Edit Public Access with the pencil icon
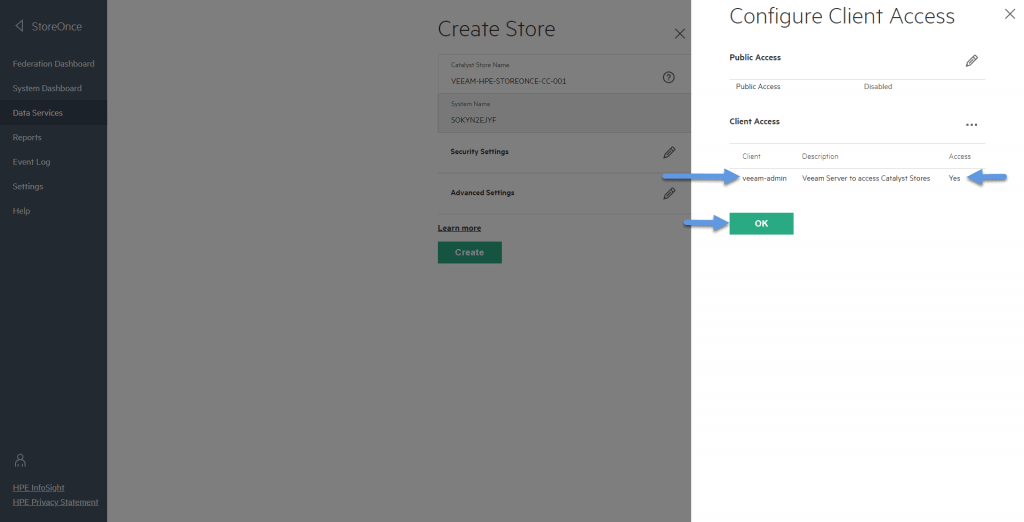The width and height of the screenshot is (1024, 522). (x=971, y=61)
